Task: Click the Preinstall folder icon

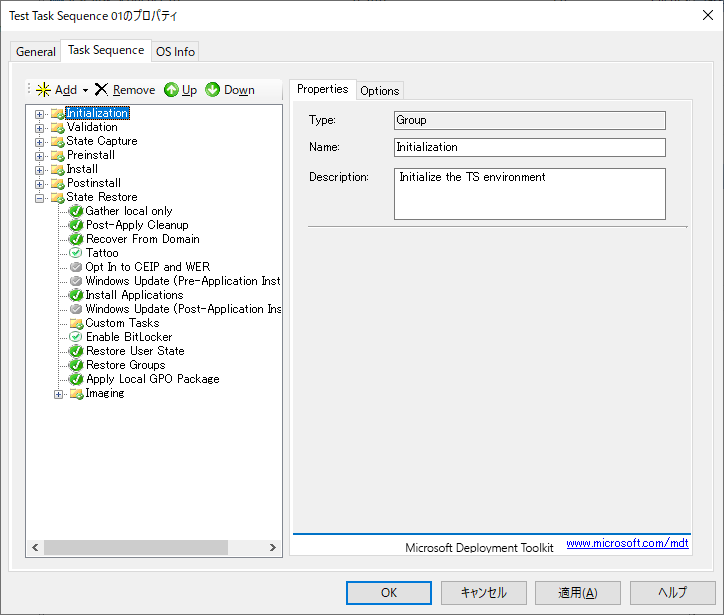Action: [x=58, y=156]
